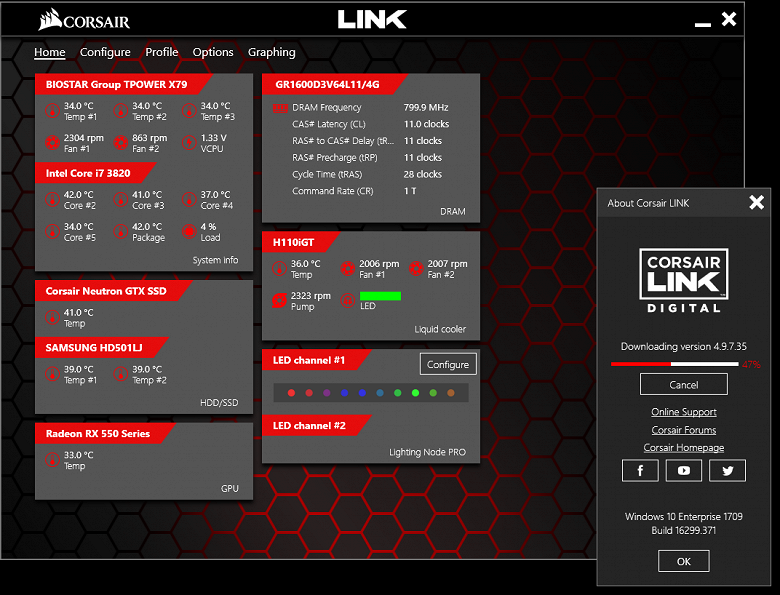Viewport: 780px width, 595px height.
Task: Click the Core #3 temperature icon
Action: 121,199
